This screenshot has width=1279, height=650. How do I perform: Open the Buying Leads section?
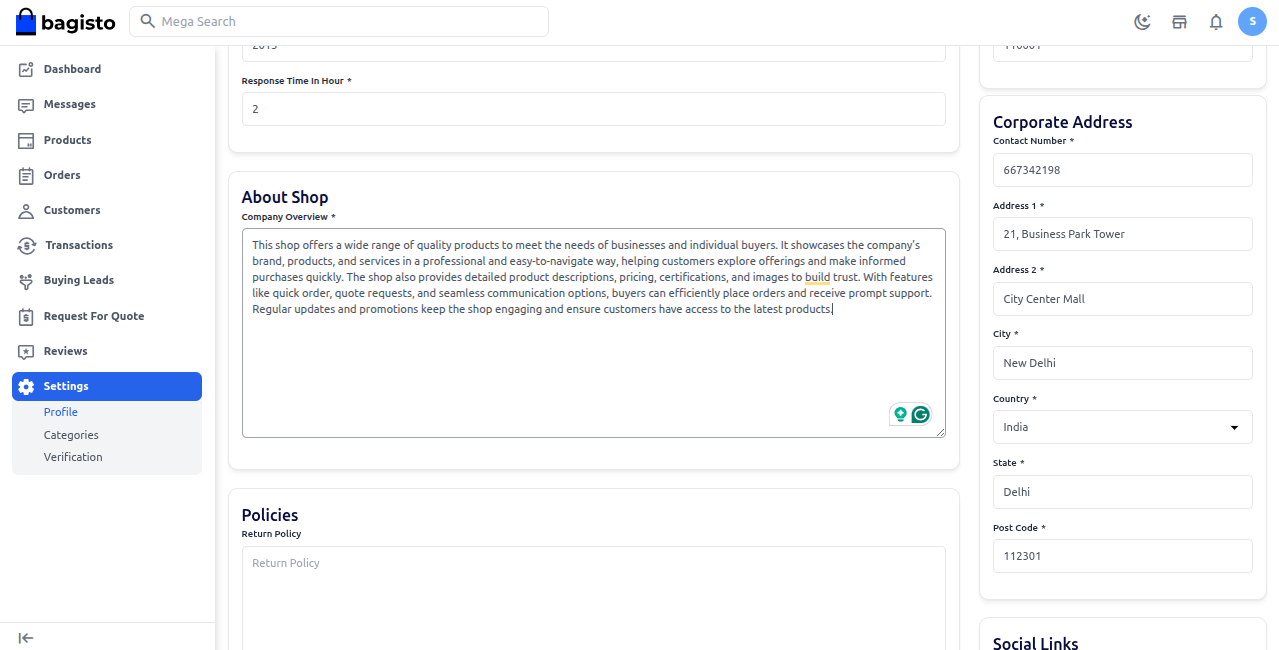tap(78, 280)
